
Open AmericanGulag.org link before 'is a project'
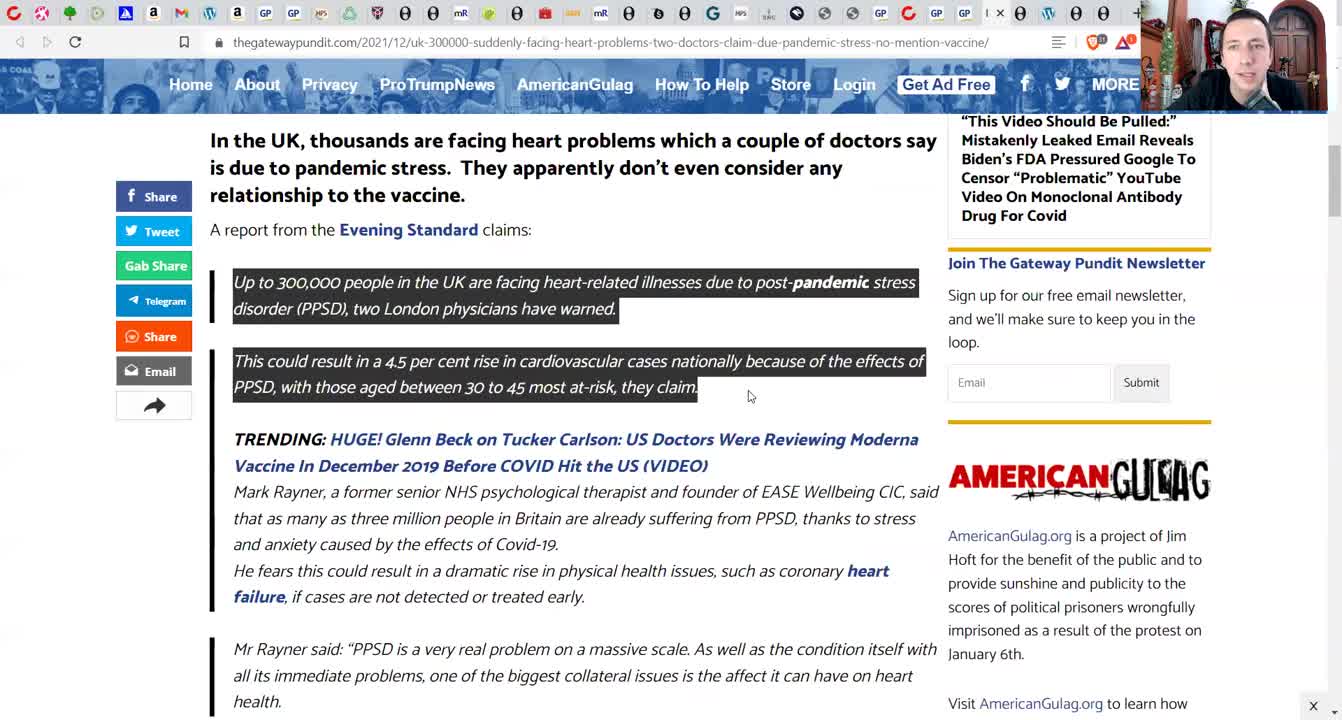(1010, 537)
